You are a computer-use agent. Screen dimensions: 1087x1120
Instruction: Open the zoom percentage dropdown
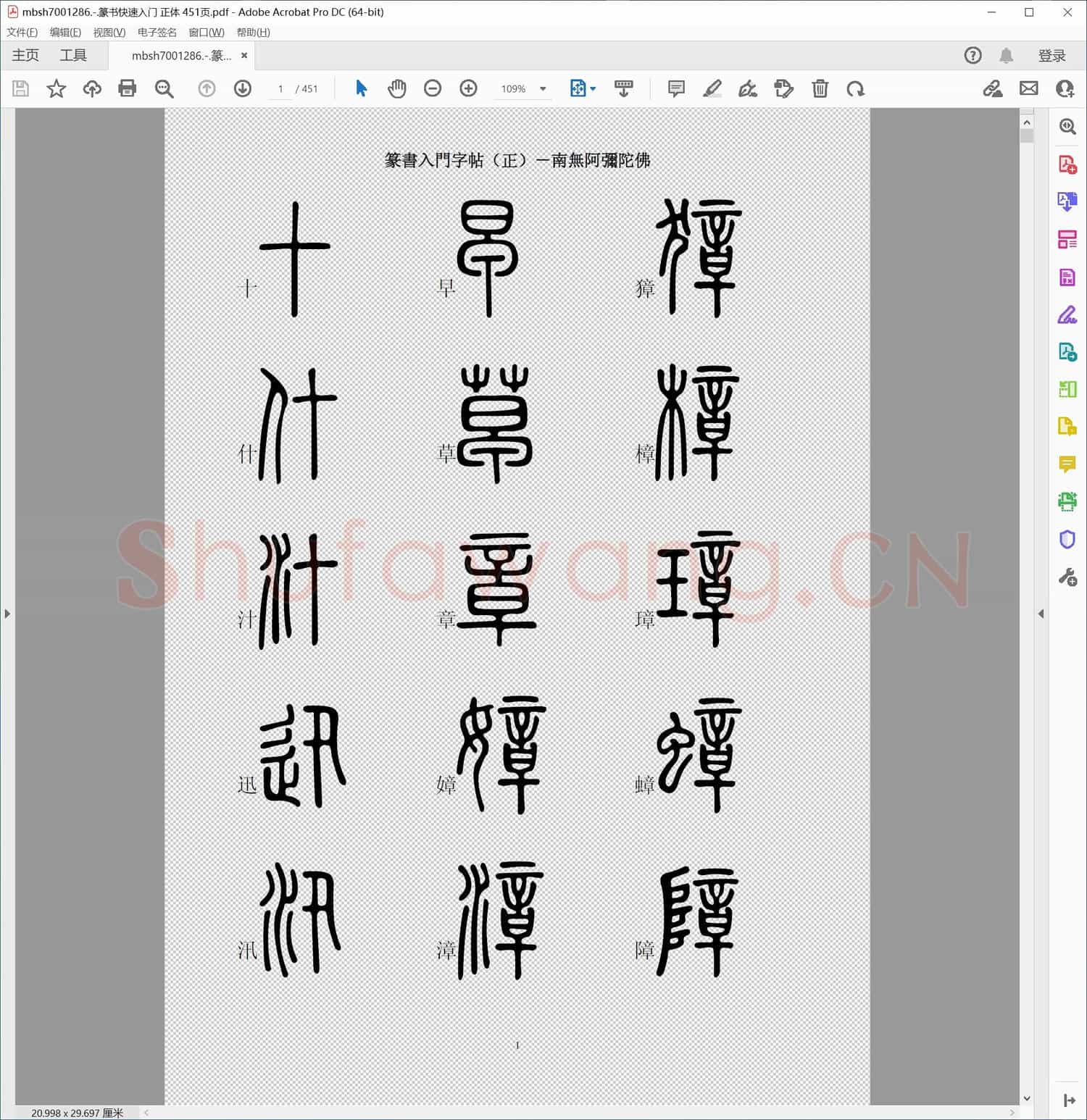click(x=542, y=88)
